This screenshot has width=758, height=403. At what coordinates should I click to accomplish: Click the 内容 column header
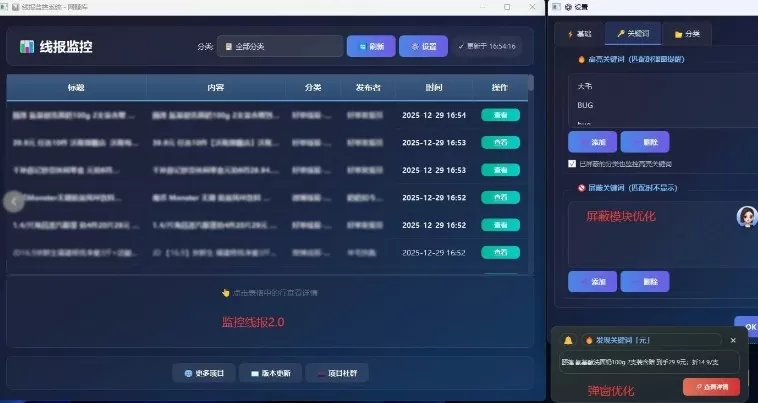pyautogui.click(x=216, y=87)
